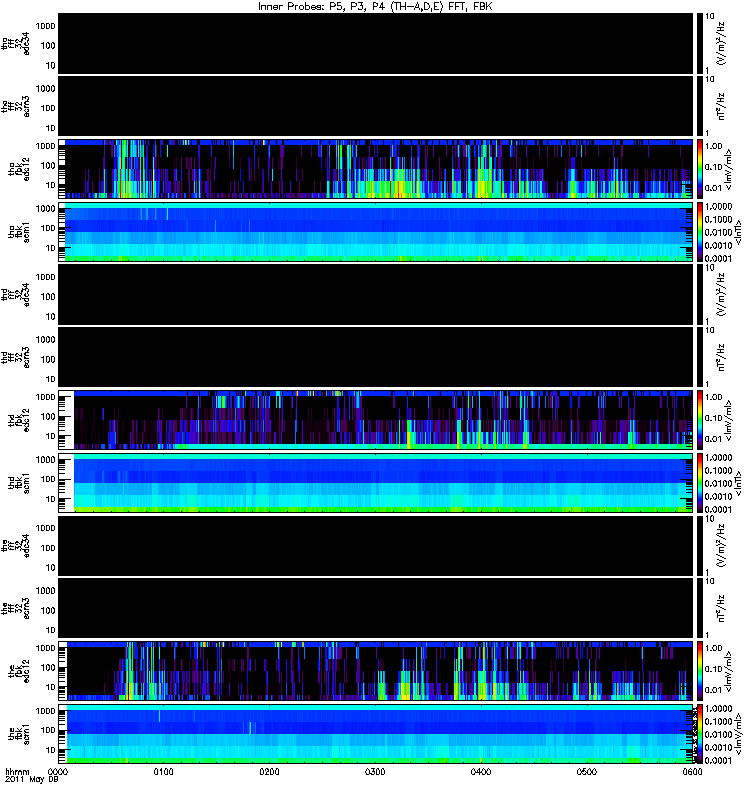750x800 pixels.
Task: Select the 'thd fbk edc12' panel label
Action: [19, 420]
